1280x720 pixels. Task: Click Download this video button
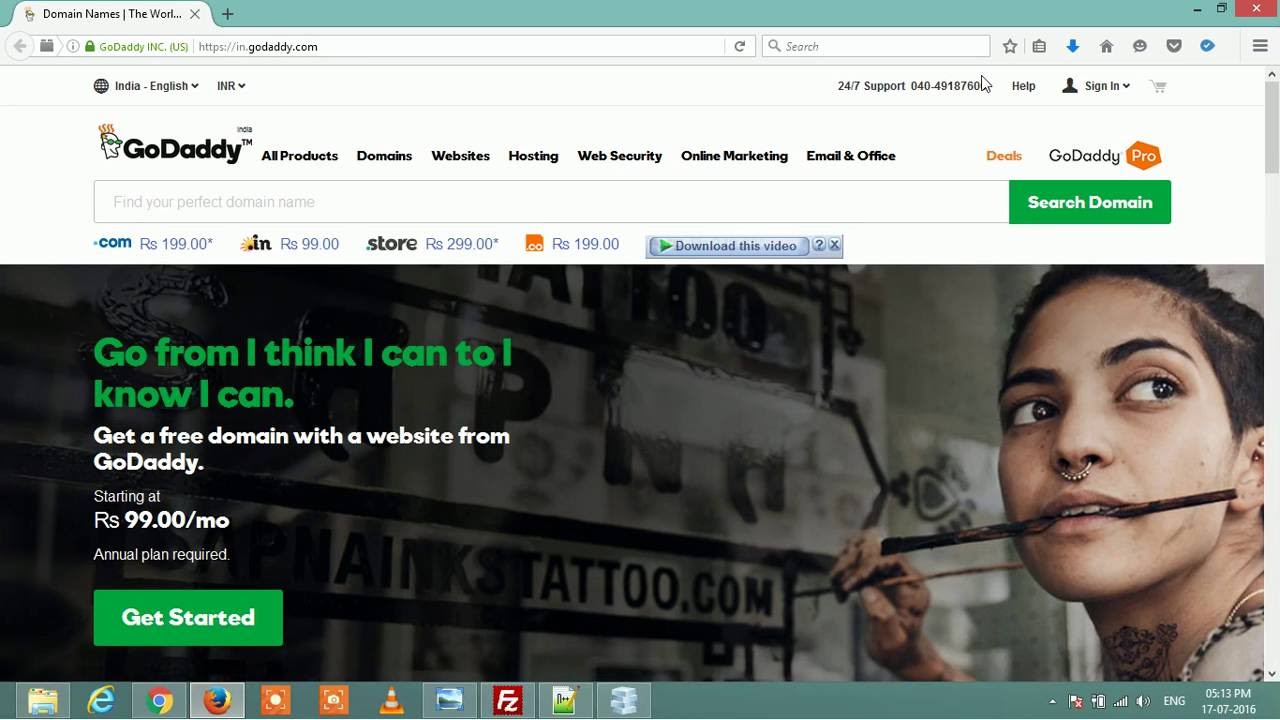[x=728, y=246]
